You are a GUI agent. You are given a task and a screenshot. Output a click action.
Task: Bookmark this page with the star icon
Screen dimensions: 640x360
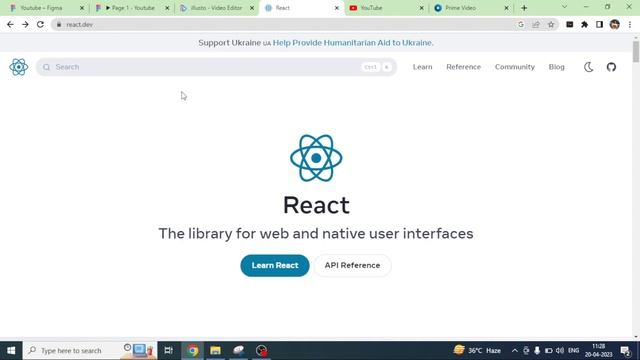551,24
